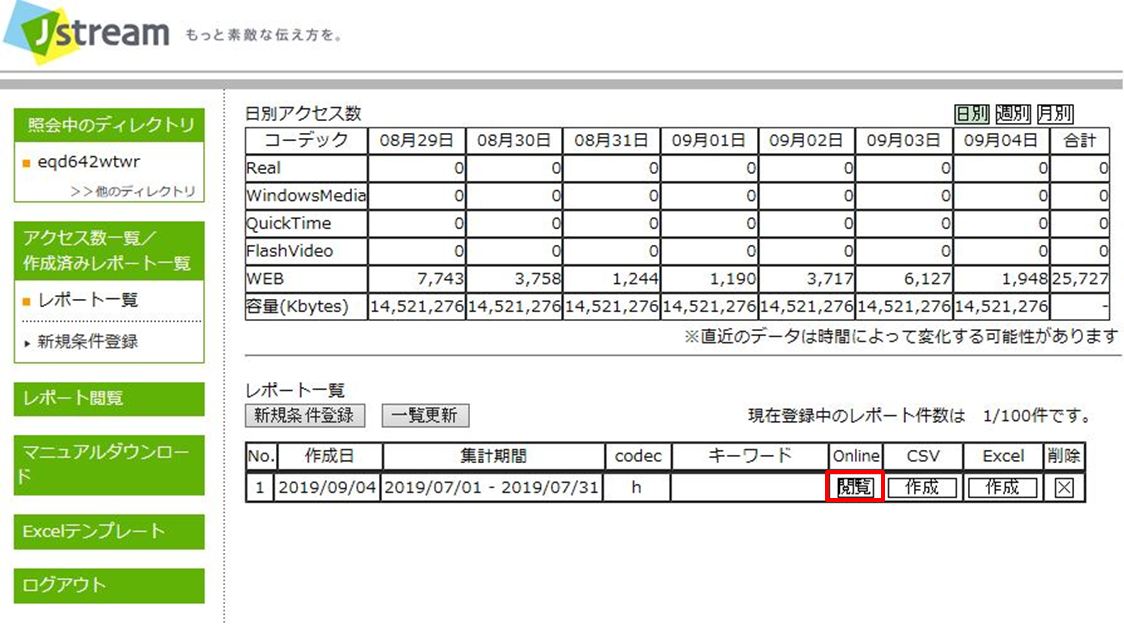Click the 削除 column header
Image resolution: width=1124 pixels, height=625 pixels.
click(x=1064, y=456)
